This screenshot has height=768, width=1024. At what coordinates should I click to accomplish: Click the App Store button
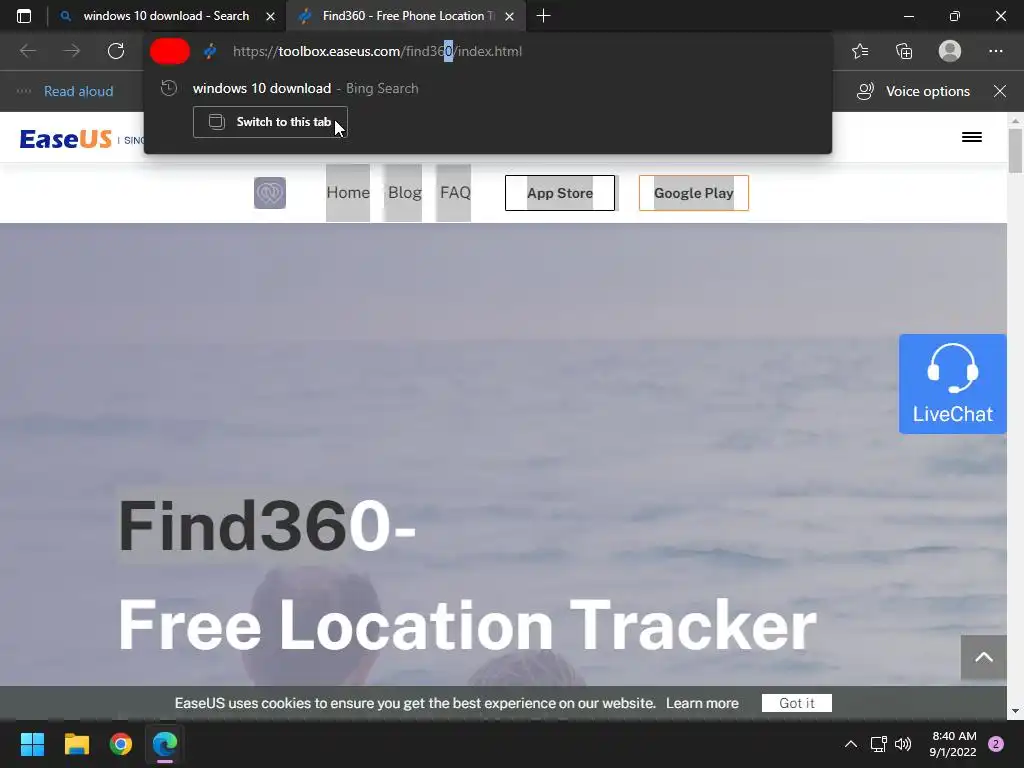point(560,193)
